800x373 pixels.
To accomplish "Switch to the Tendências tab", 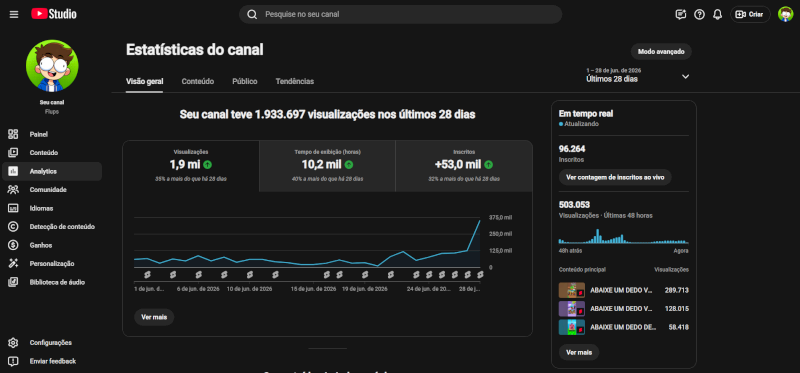I will coord(295,81).
